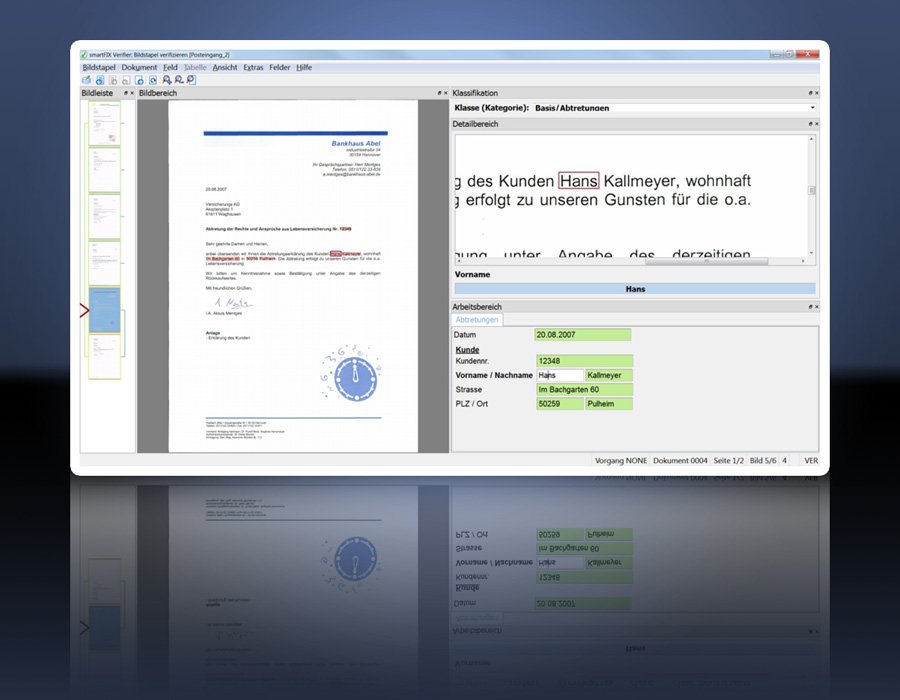Click scroll-down arrow in Detailbereich

pyautogui.click(x=812, y=252)
